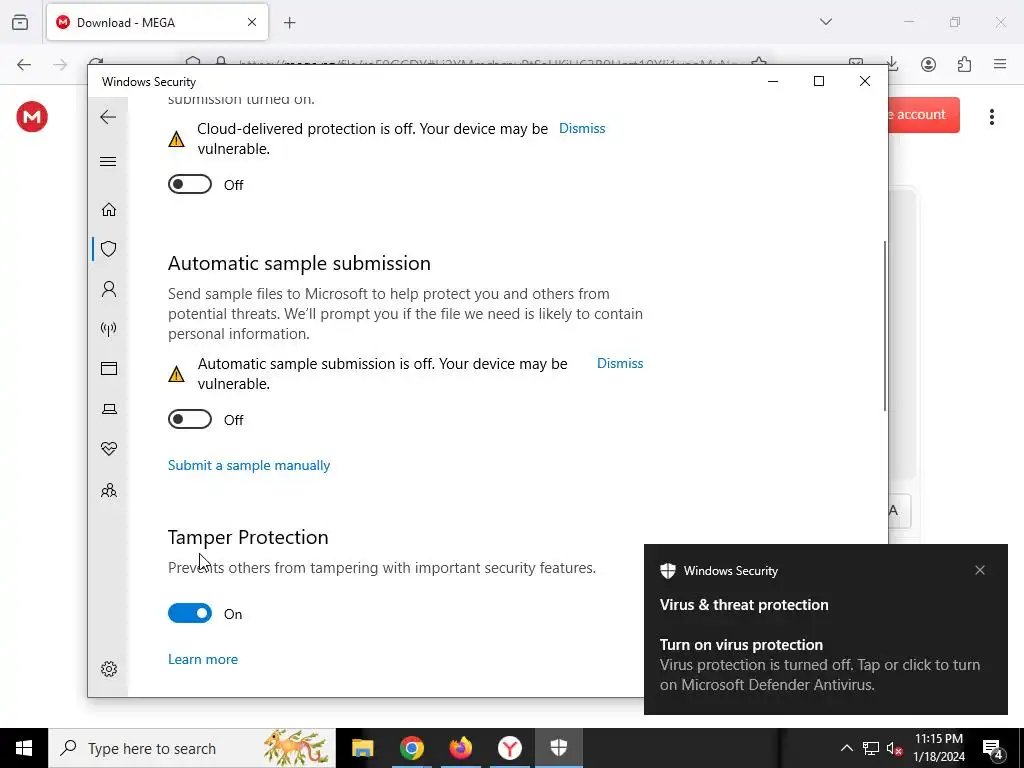Select Virus & threat protection shield icon
1024x768 pixels.
click(108, 249)
